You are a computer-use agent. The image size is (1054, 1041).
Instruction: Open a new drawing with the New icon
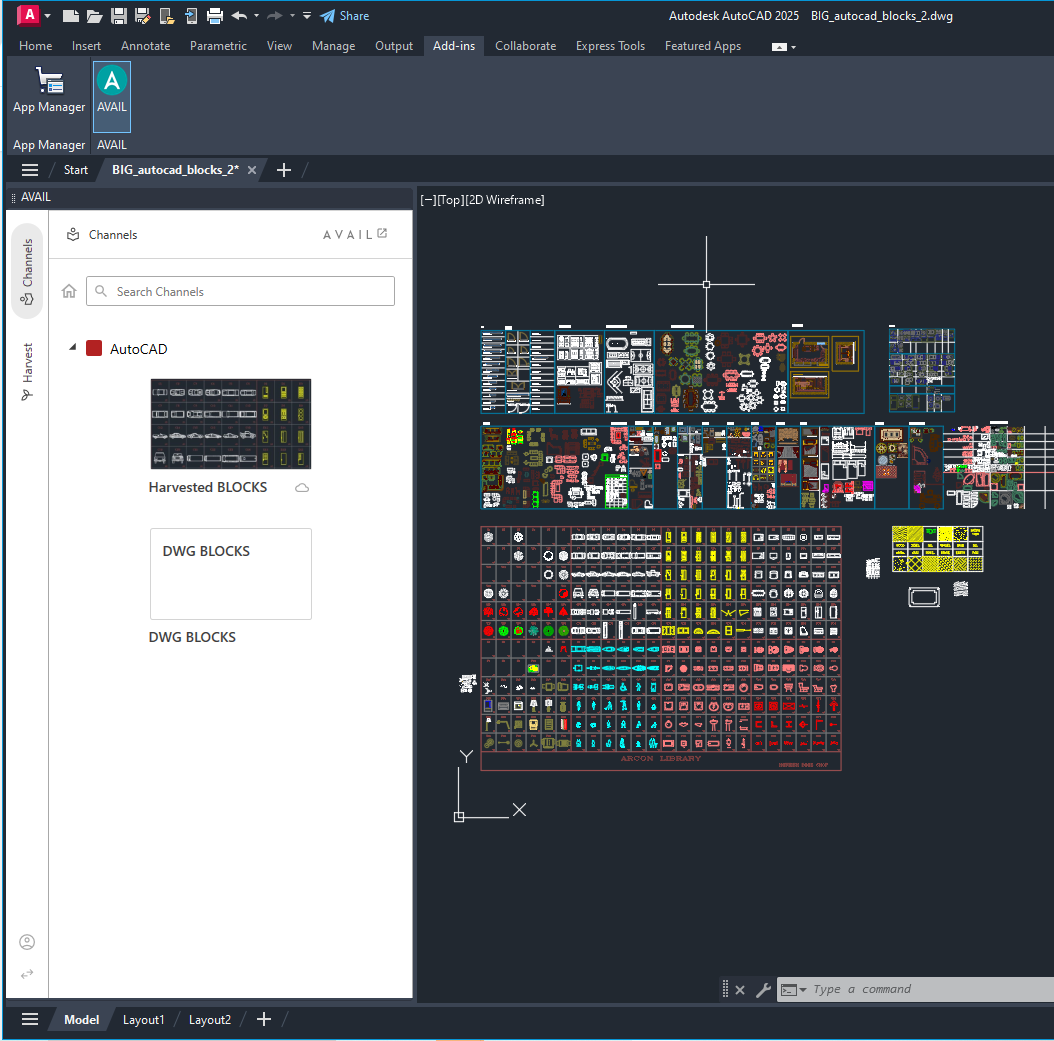coord(70,15)
